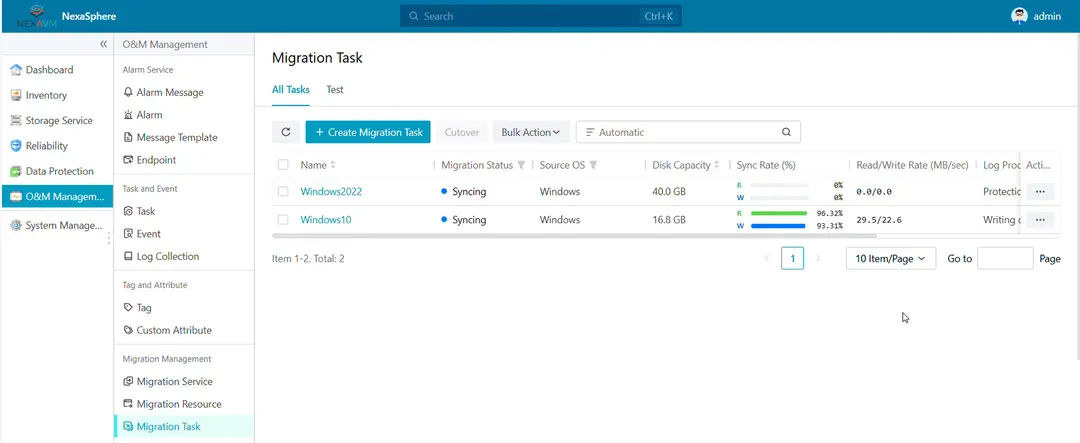Image resolution: width=1080 pixels, height=443 pixels.
Task: Focus the Automatic filter input
Action: (x=688, y=132)
